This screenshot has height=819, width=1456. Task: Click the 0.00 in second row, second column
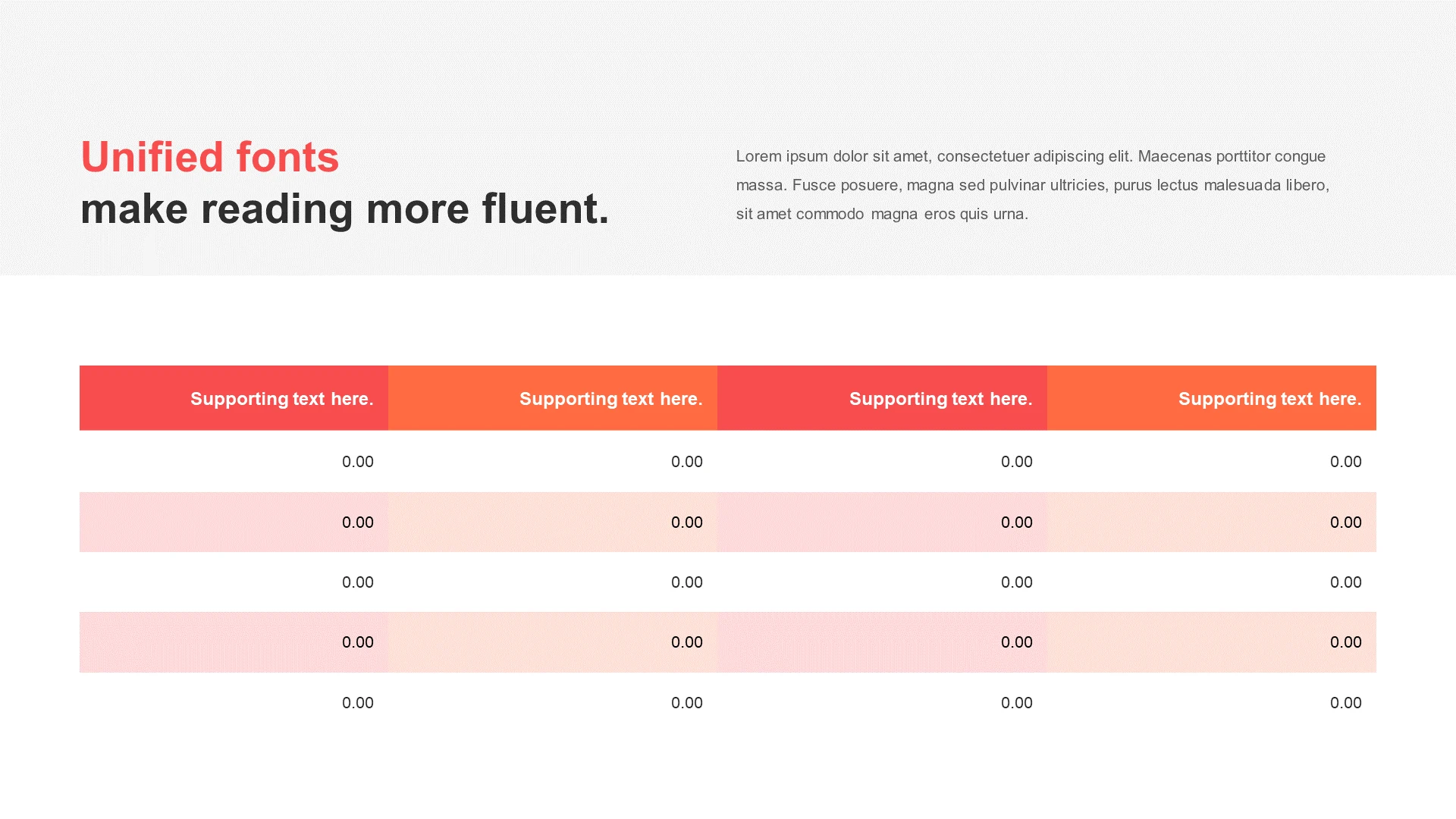pyautogui.click(x=686, y=522)
